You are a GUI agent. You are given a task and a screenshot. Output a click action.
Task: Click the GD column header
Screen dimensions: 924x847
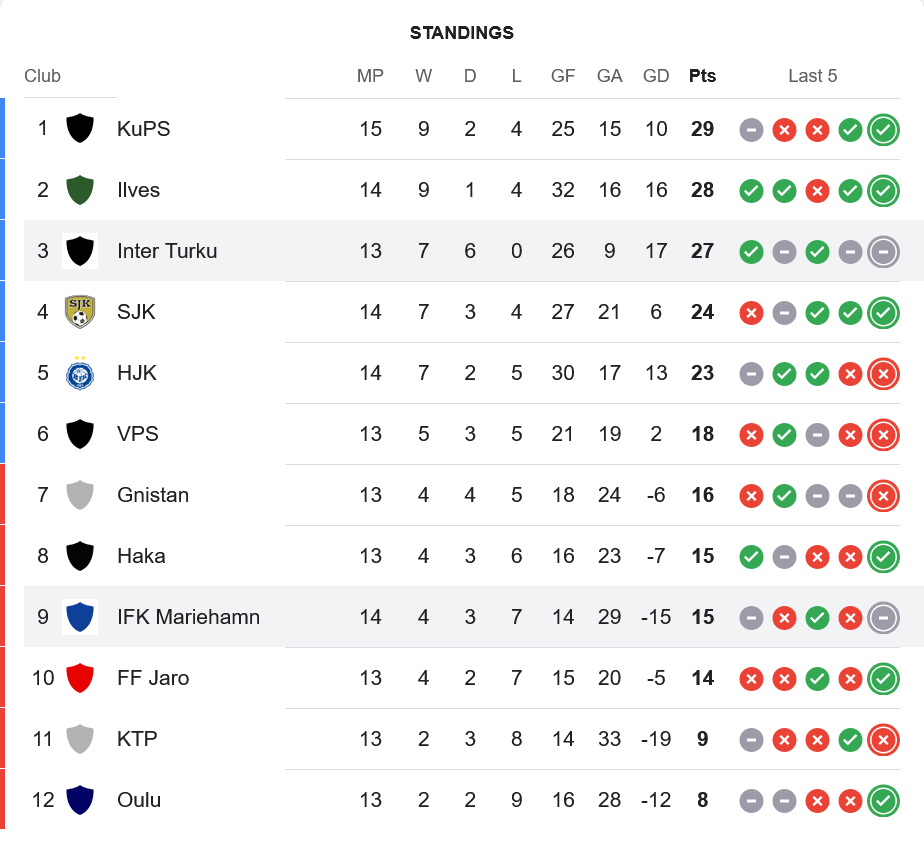[x=656, y=76]
